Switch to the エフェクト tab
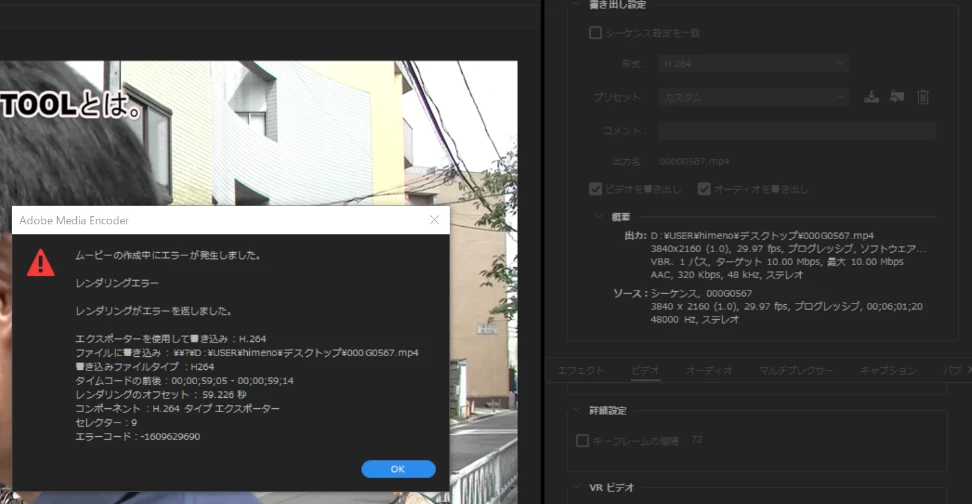Viewport: 972px width, 504px height. pos(580,370)
